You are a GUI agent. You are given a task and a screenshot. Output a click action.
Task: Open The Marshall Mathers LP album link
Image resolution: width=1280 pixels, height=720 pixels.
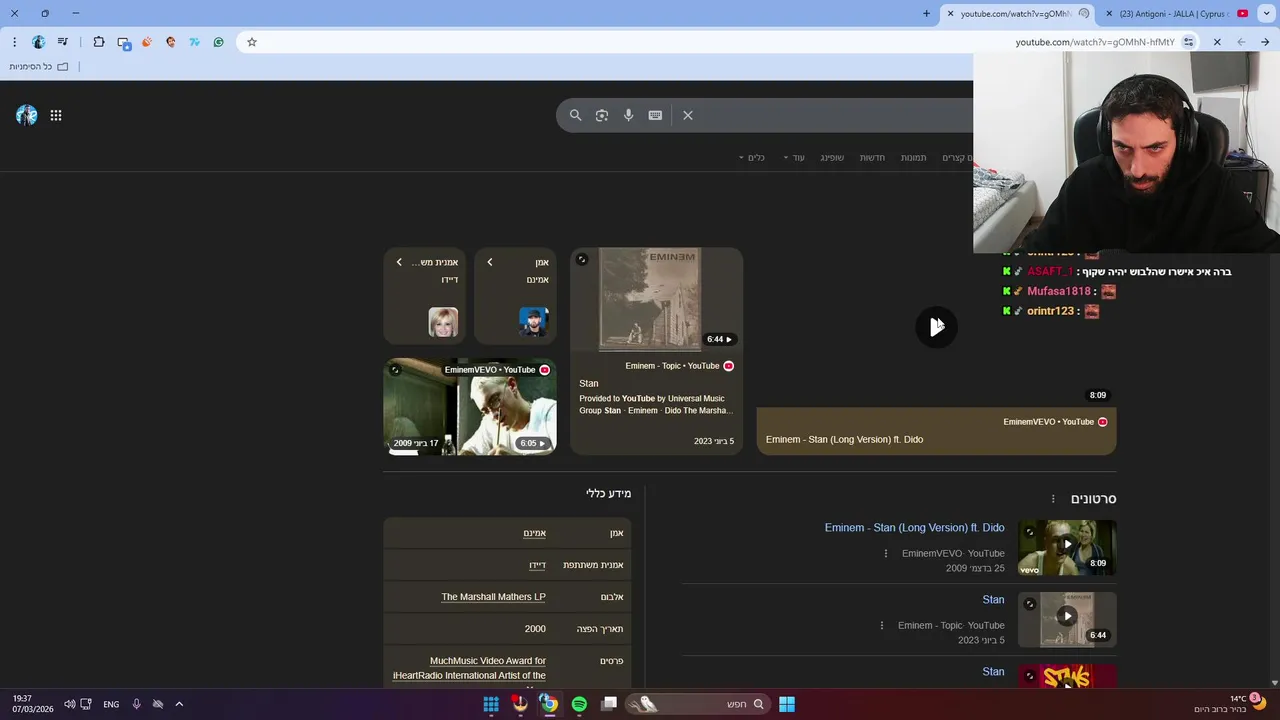[x=494, y=597]
